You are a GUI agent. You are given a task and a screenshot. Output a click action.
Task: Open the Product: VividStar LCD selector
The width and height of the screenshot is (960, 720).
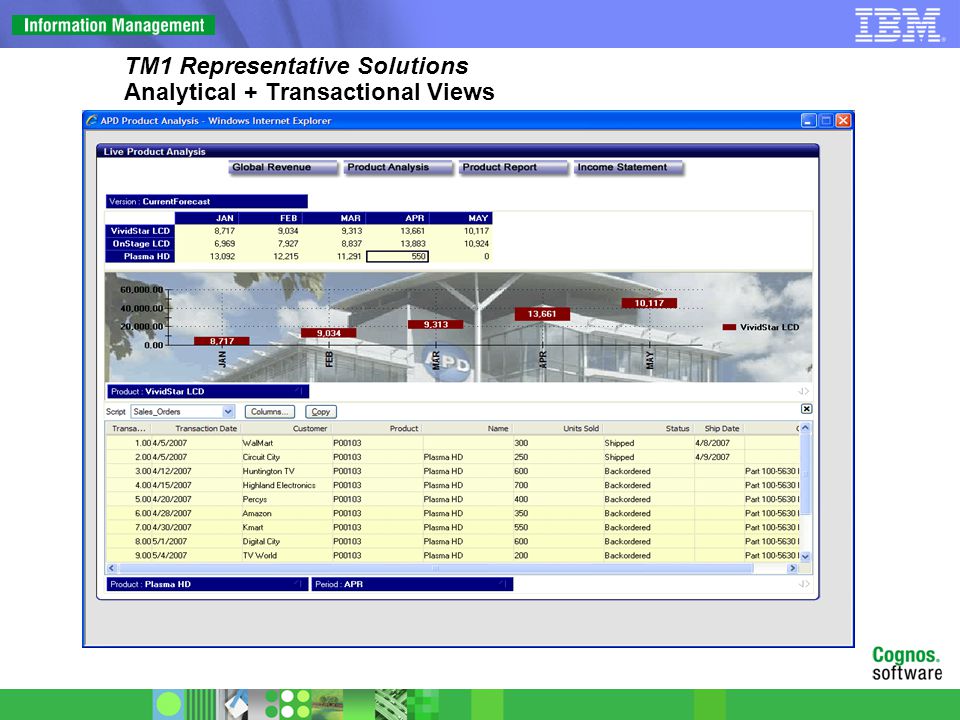208,391
